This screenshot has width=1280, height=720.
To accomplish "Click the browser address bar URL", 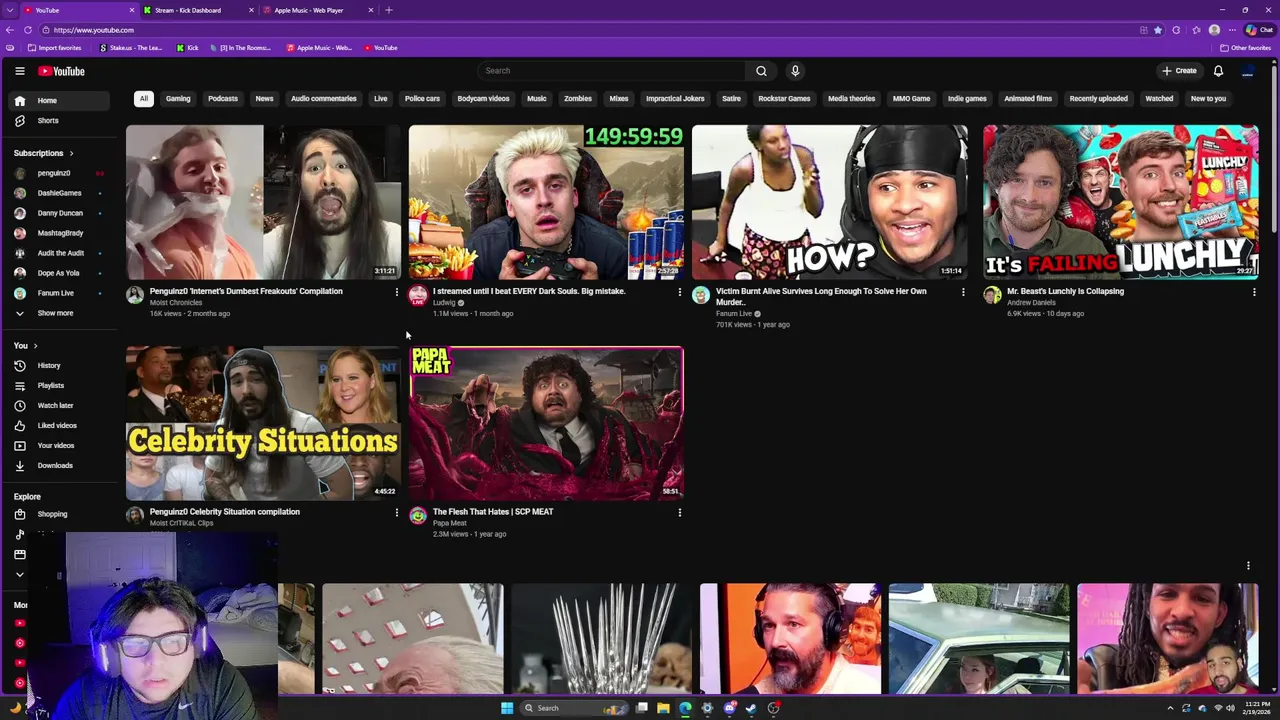I will (x=94, y=30).
